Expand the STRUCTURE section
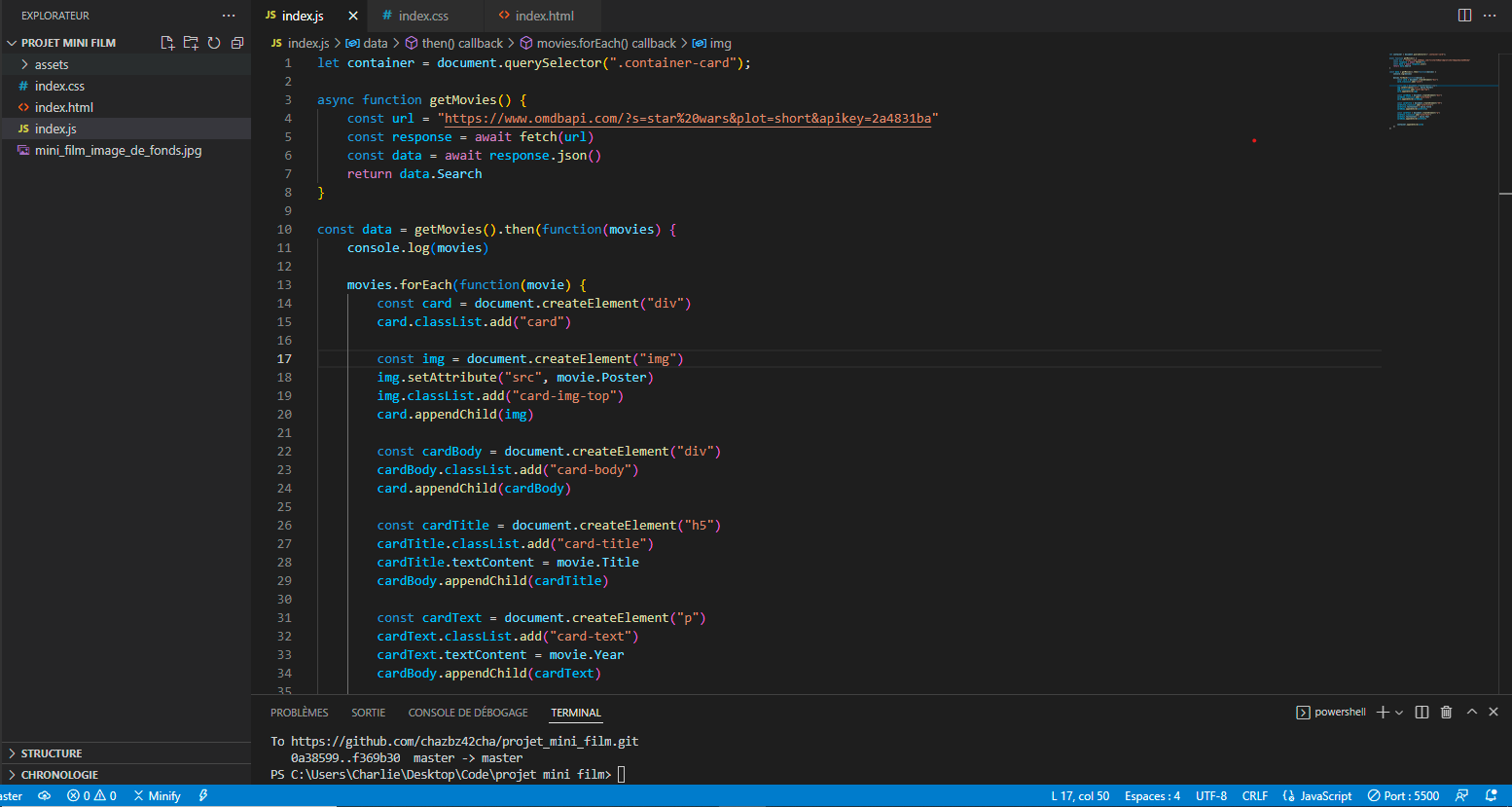The width and height of the screenshot is (1512, 807). [126, 753]
